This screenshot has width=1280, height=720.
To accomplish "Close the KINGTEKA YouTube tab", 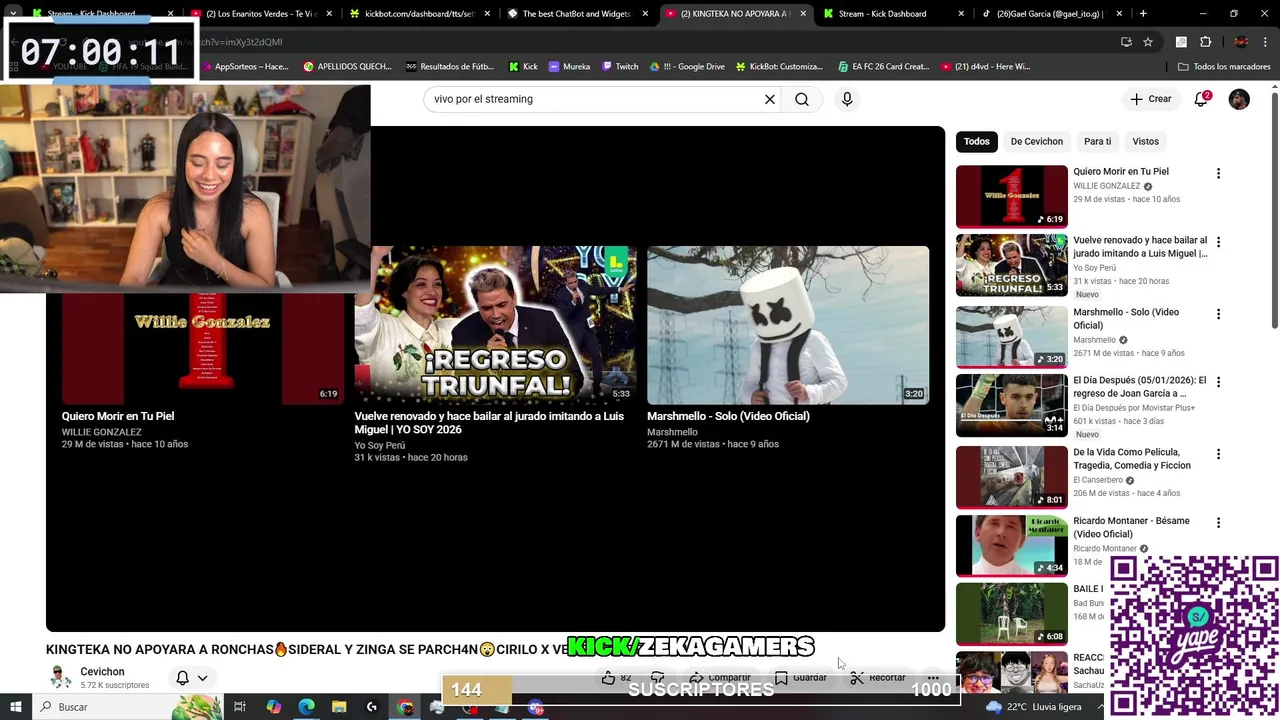I will [803, 14].
